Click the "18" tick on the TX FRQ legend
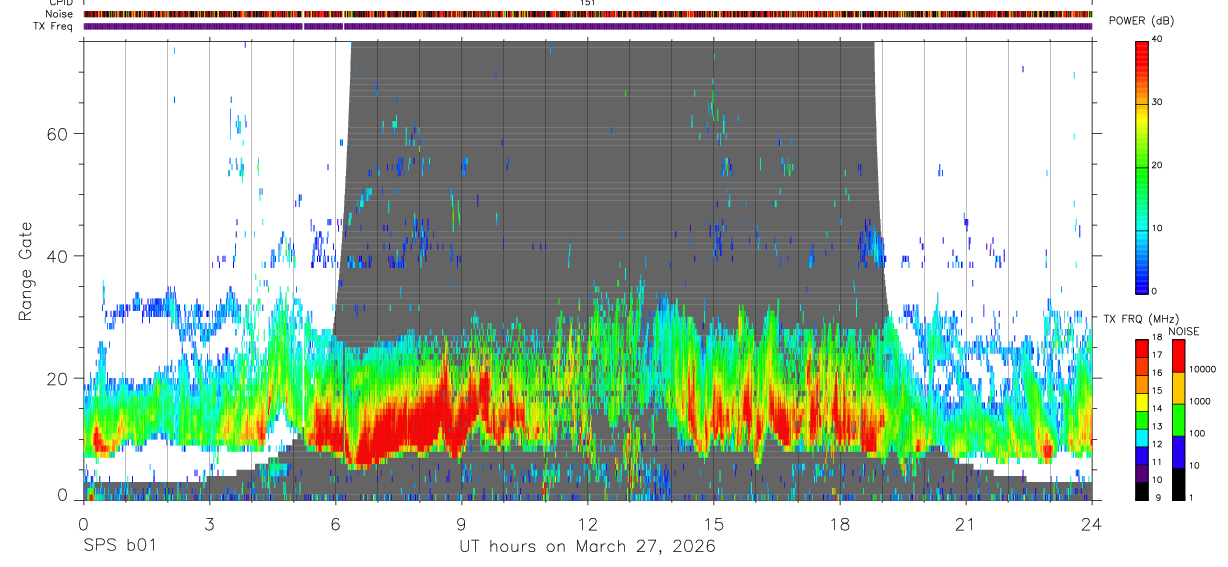Image resolution: width=1228 pixels, height=567 pixels. point(1157,338)
